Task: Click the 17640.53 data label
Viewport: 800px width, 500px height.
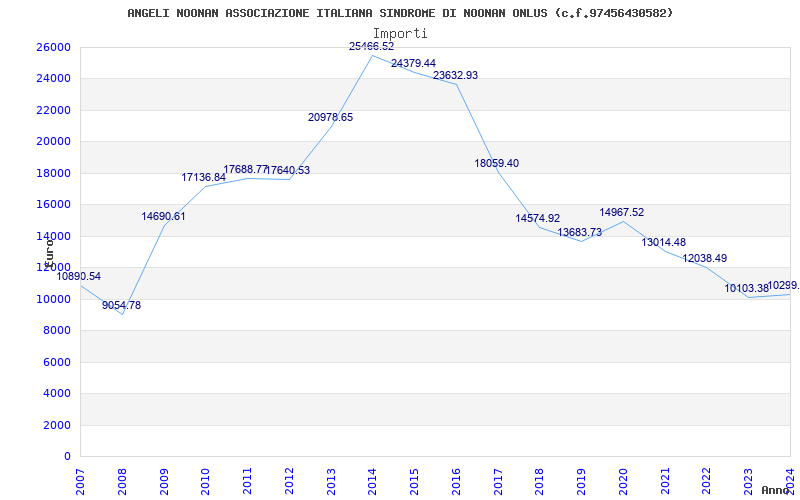Action: click(x=288, y=170)
